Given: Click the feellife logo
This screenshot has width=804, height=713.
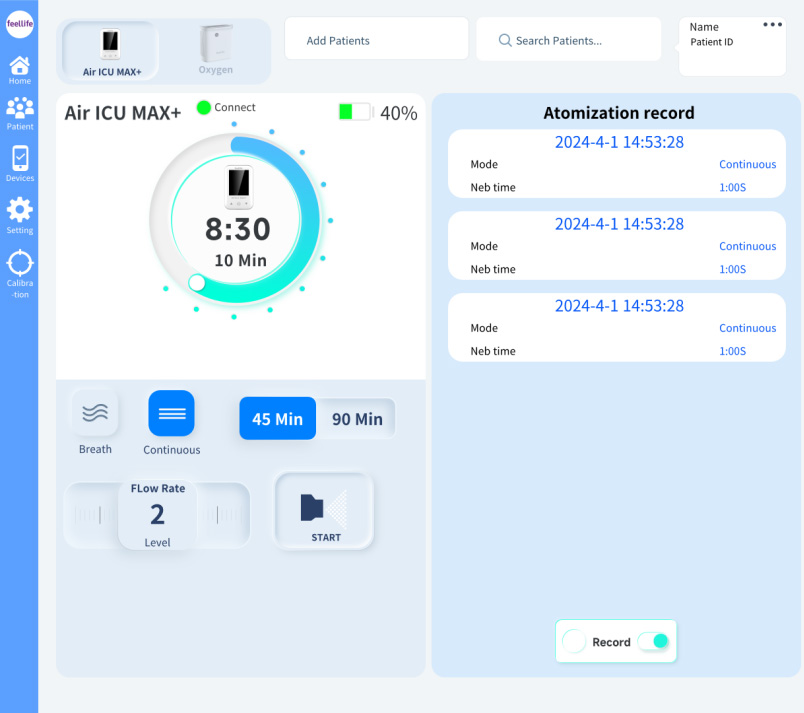Looking at the screenshot, I should [x=19, y=25].
